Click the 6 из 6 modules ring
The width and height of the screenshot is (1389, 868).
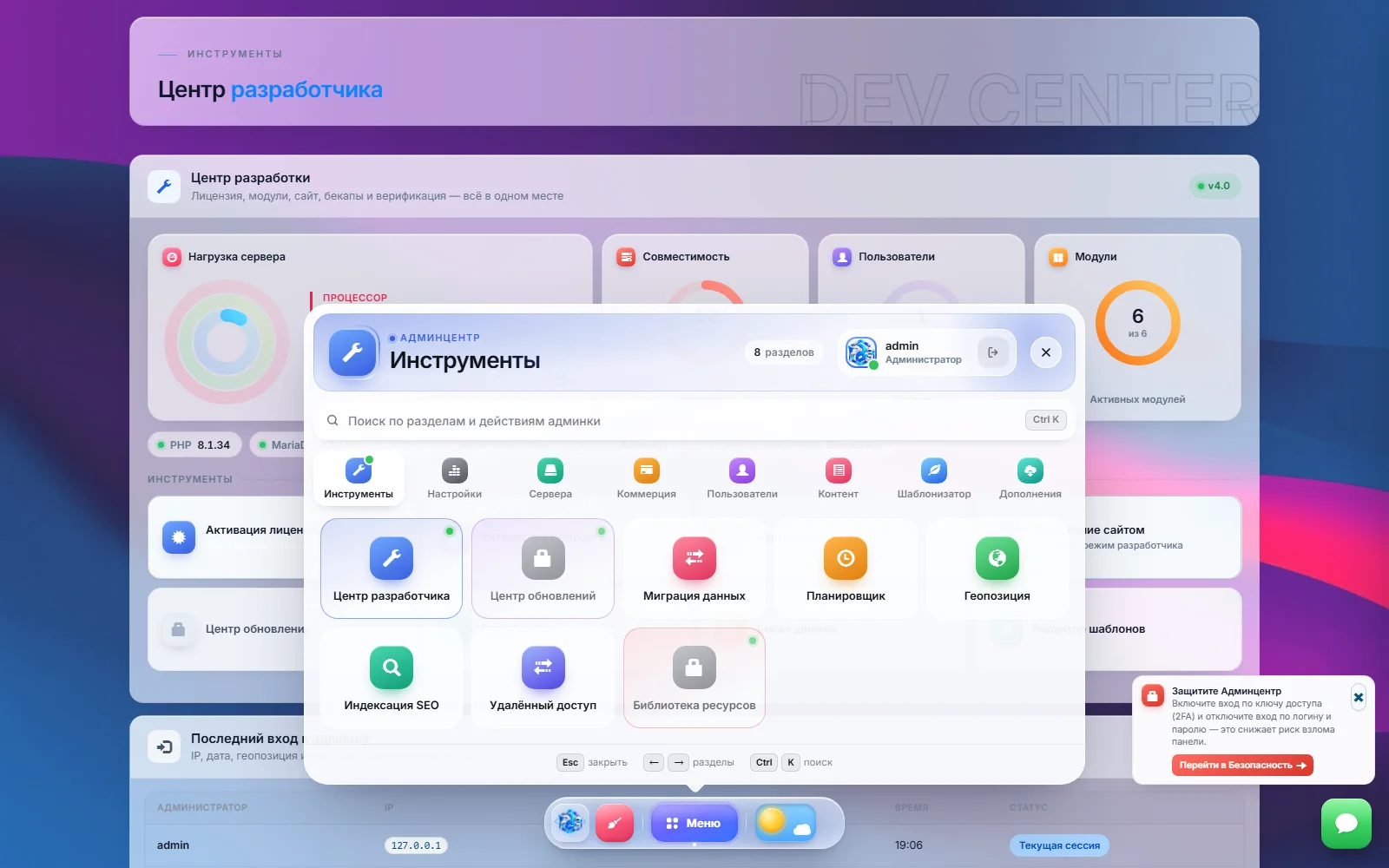[1137, 323]
